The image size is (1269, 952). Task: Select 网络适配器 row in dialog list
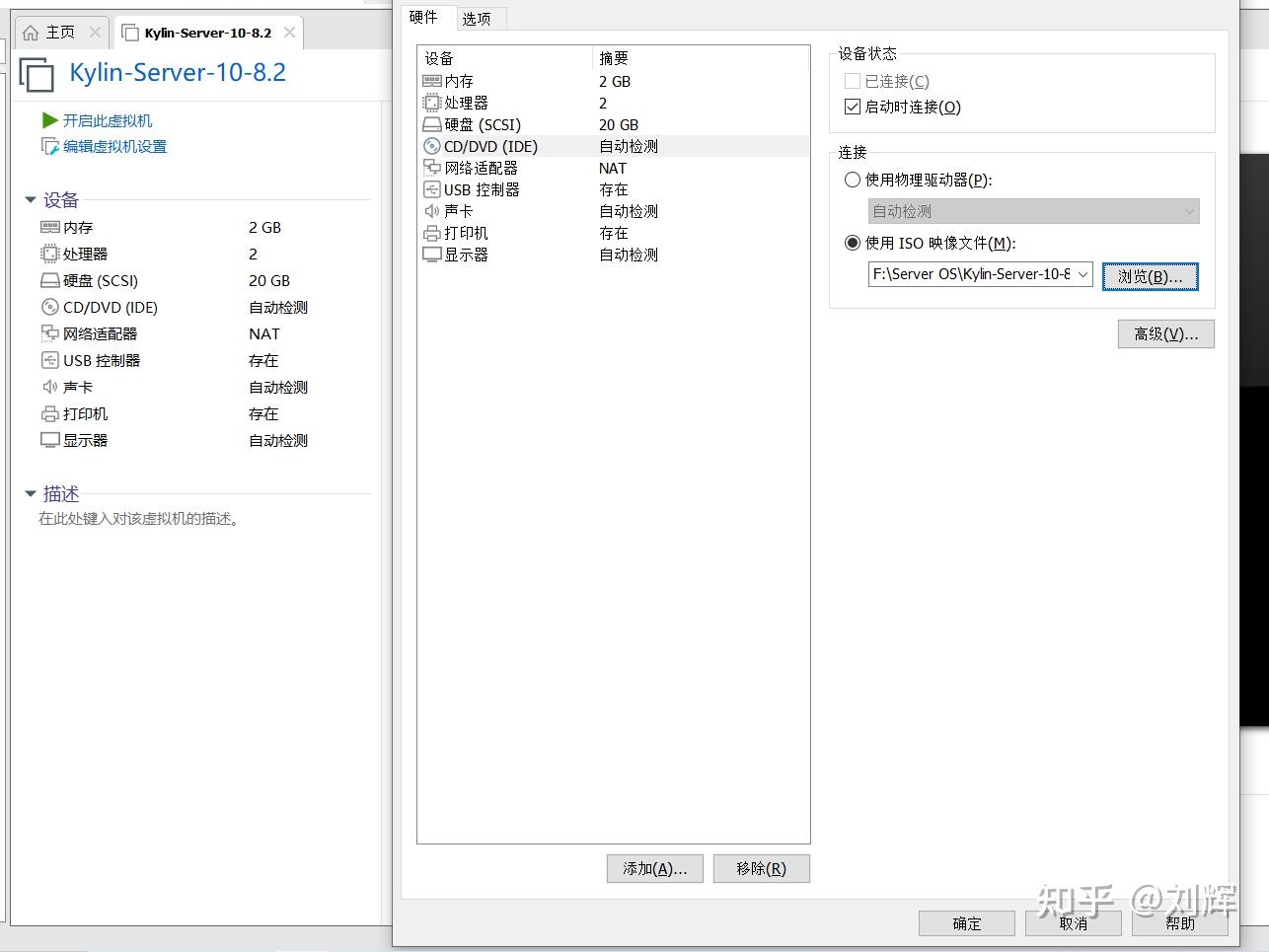click(614, 168)
